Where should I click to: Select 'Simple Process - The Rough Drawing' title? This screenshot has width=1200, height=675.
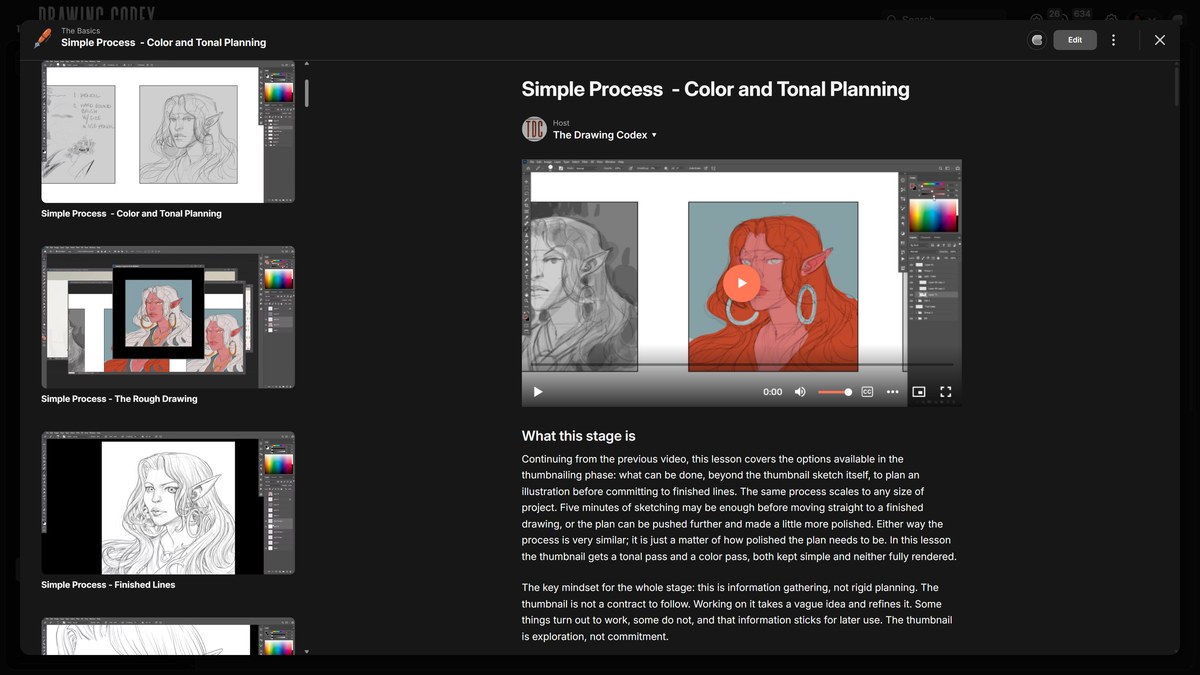coord(119,399)
